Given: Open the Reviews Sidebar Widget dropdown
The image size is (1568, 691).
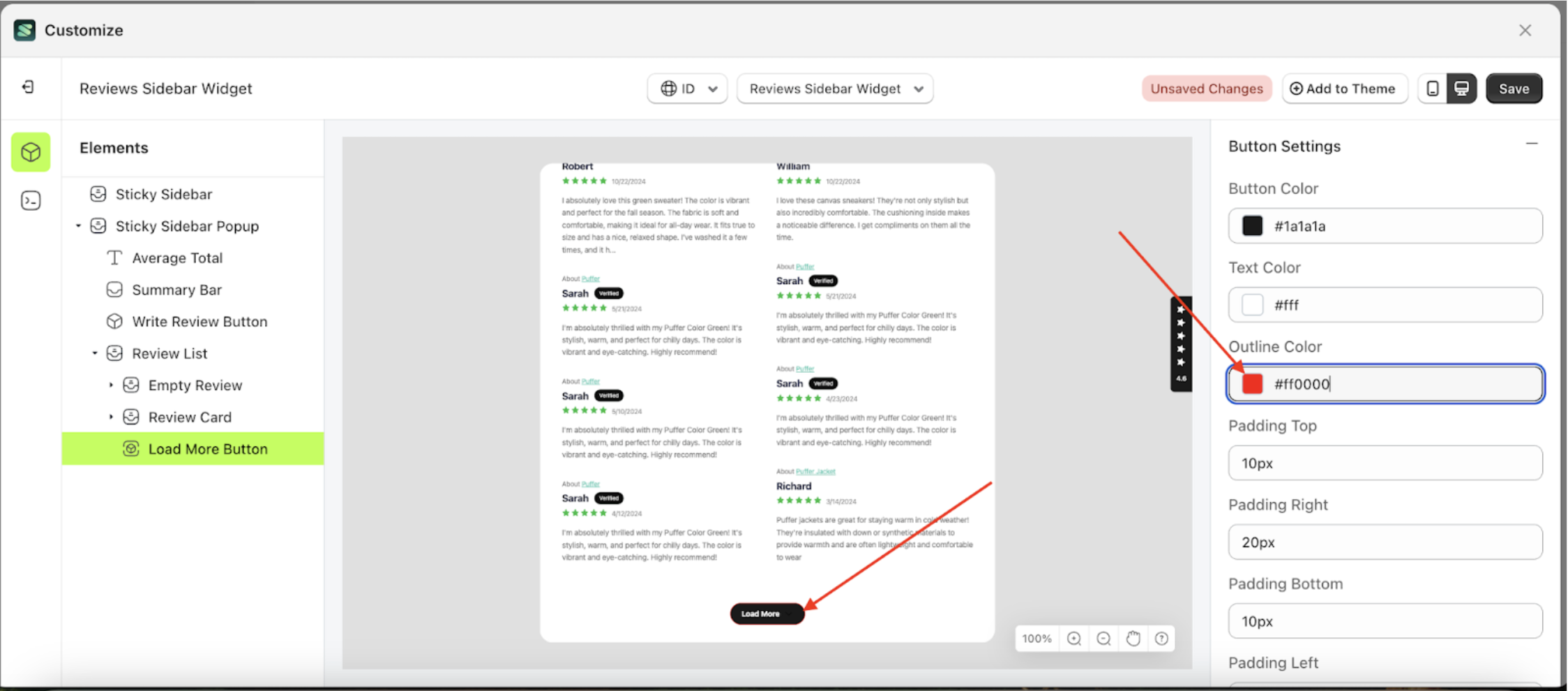Looking at the screenshot, I should click(834, 88).
